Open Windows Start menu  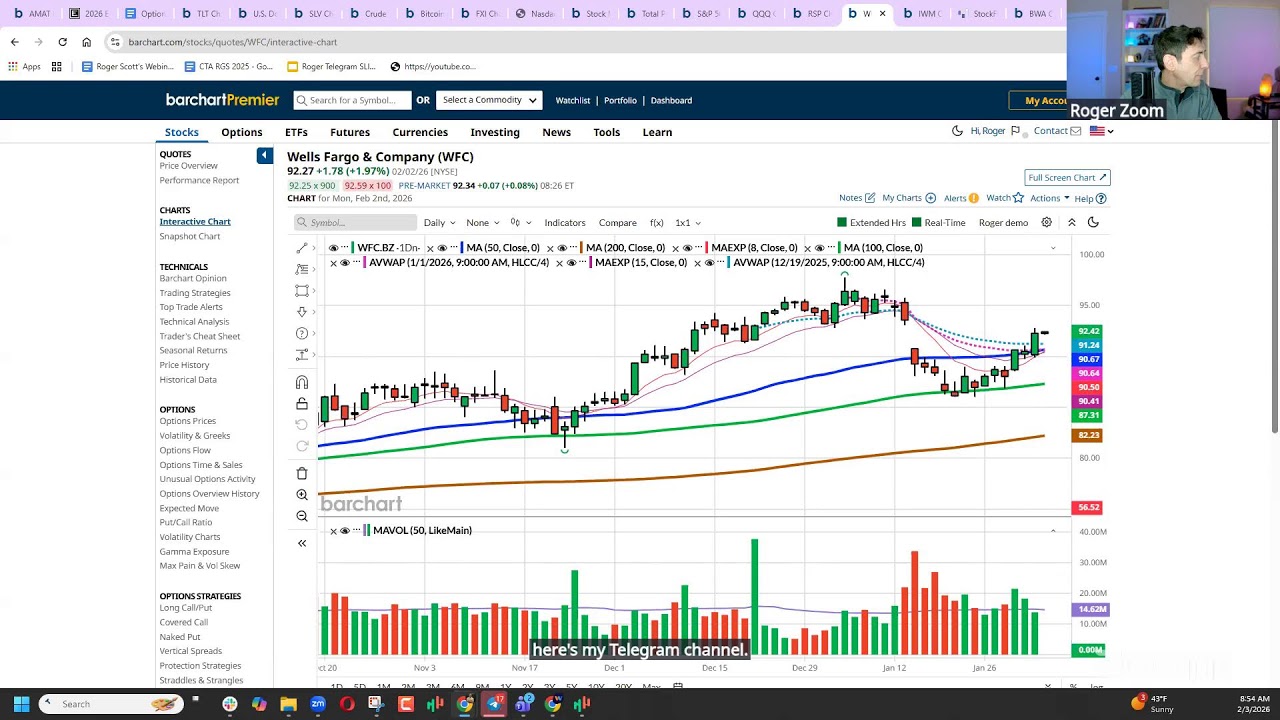pos(21,704)
